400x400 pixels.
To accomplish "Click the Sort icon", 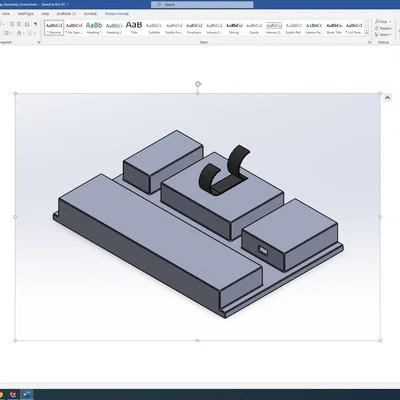I will (27, 24).
